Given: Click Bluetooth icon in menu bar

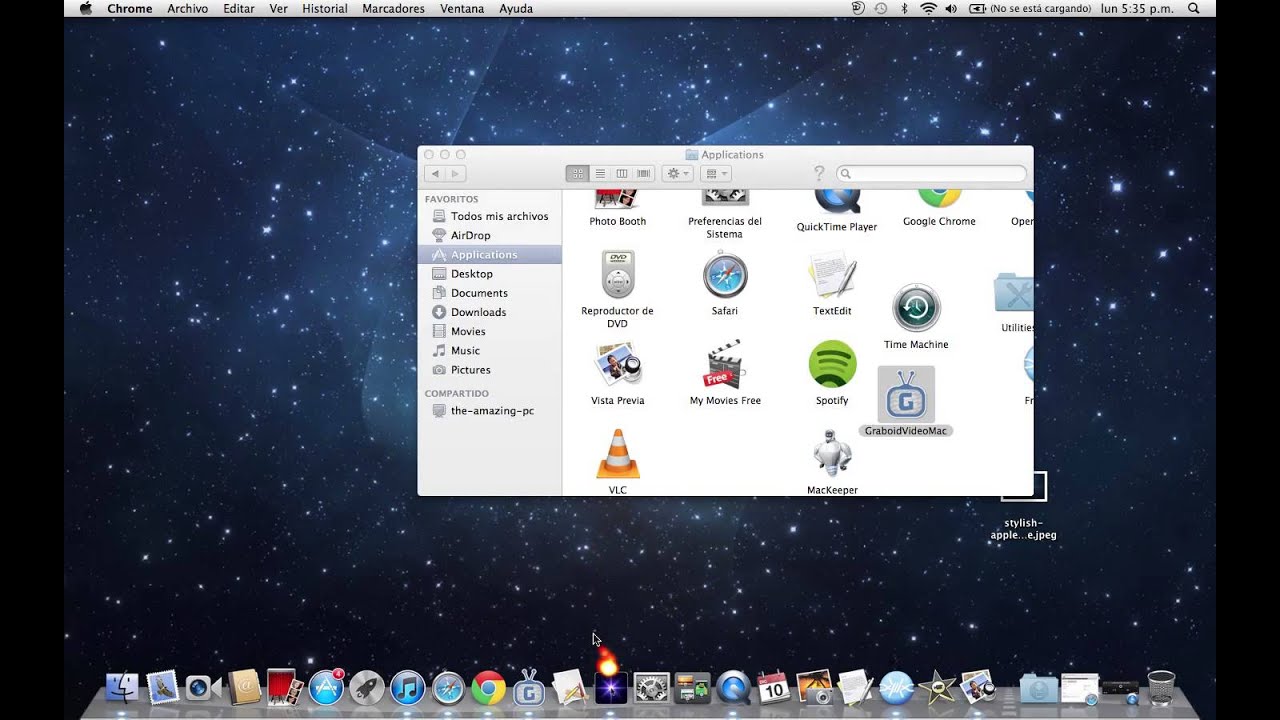Looking at the screenshot, I should coord(905,8).
